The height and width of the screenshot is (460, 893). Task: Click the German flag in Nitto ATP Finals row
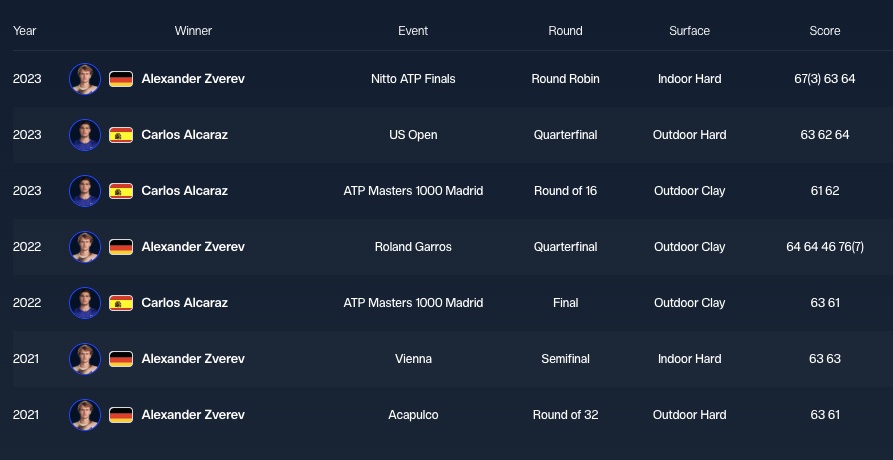click(121, 79)
